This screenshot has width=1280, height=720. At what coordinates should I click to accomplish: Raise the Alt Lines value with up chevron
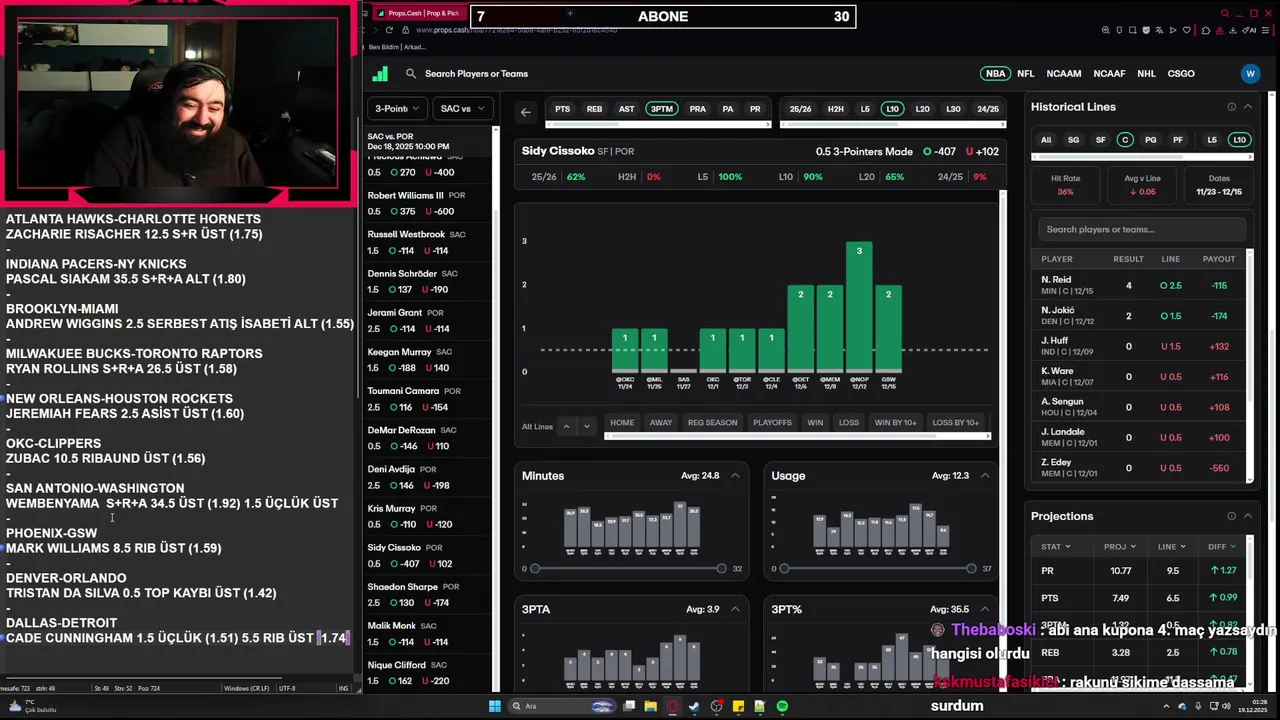point(566,426)
